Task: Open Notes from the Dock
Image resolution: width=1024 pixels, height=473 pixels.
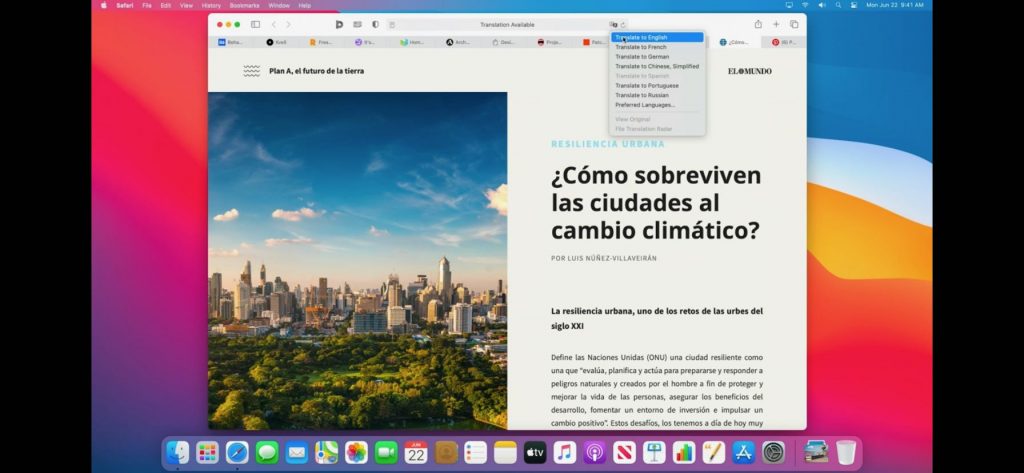Action: click(x=505, y=452)
